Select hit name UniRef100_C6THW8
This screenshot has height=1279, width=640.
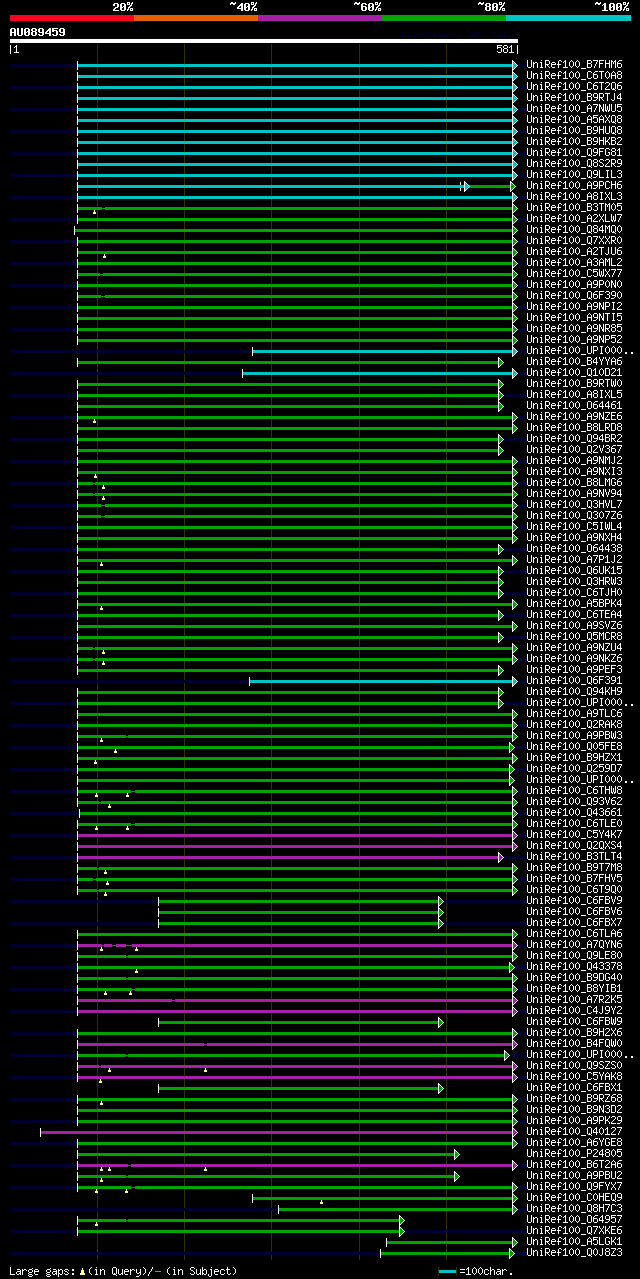tap(574, 790)
